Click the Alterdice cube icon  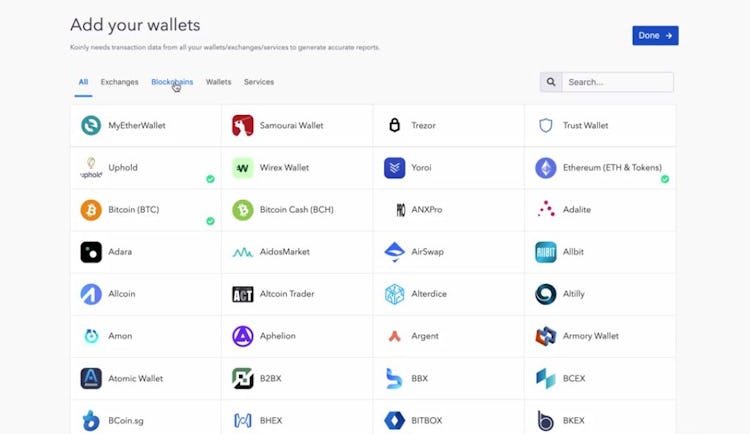click(394, 294)
